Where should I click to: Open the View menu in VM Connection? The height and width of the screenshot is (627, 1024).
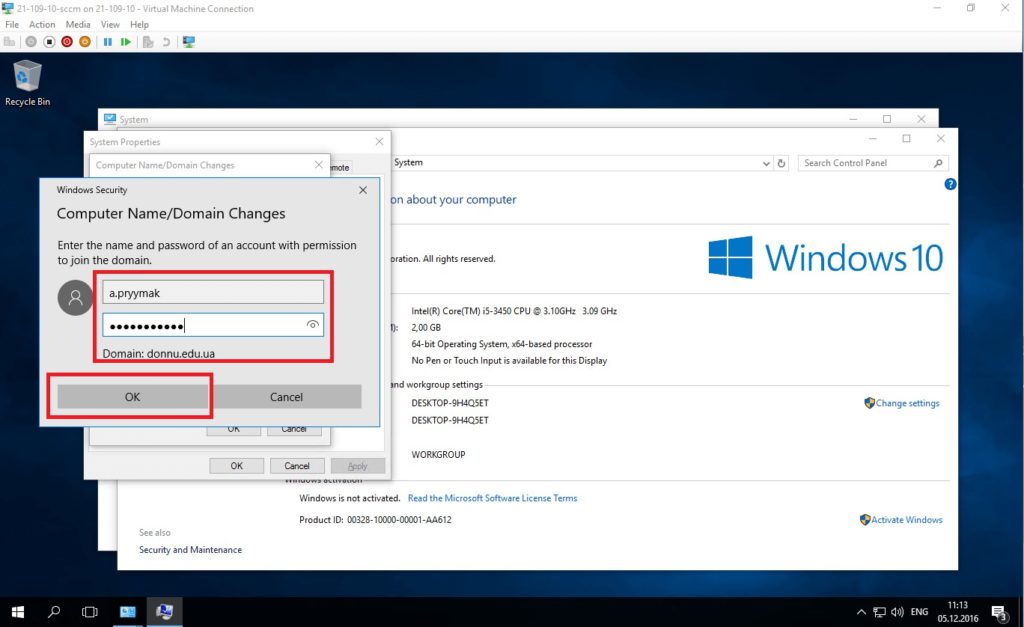pos(110,24)
